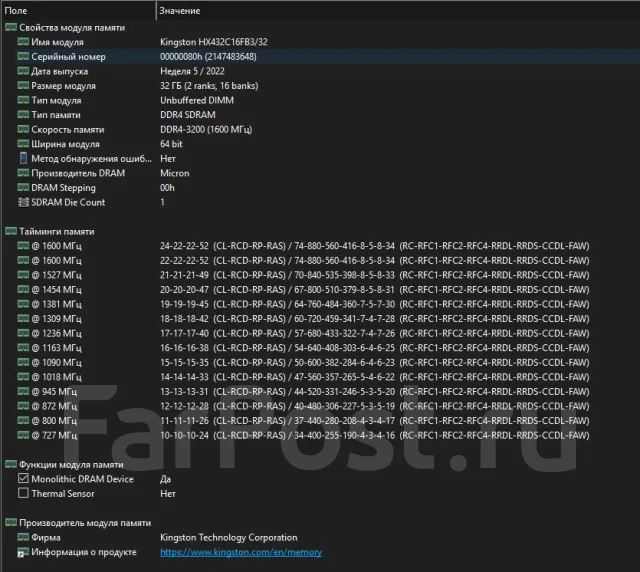Select the value 32 ГБ (2 ranks, 16 banks)

click(x=209, y=86)
